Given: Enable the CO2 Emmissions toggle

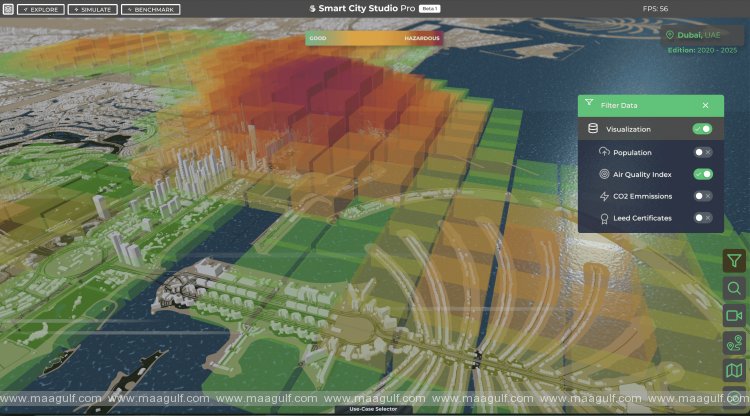Looking at the screenshot, I should click(703, 196).
